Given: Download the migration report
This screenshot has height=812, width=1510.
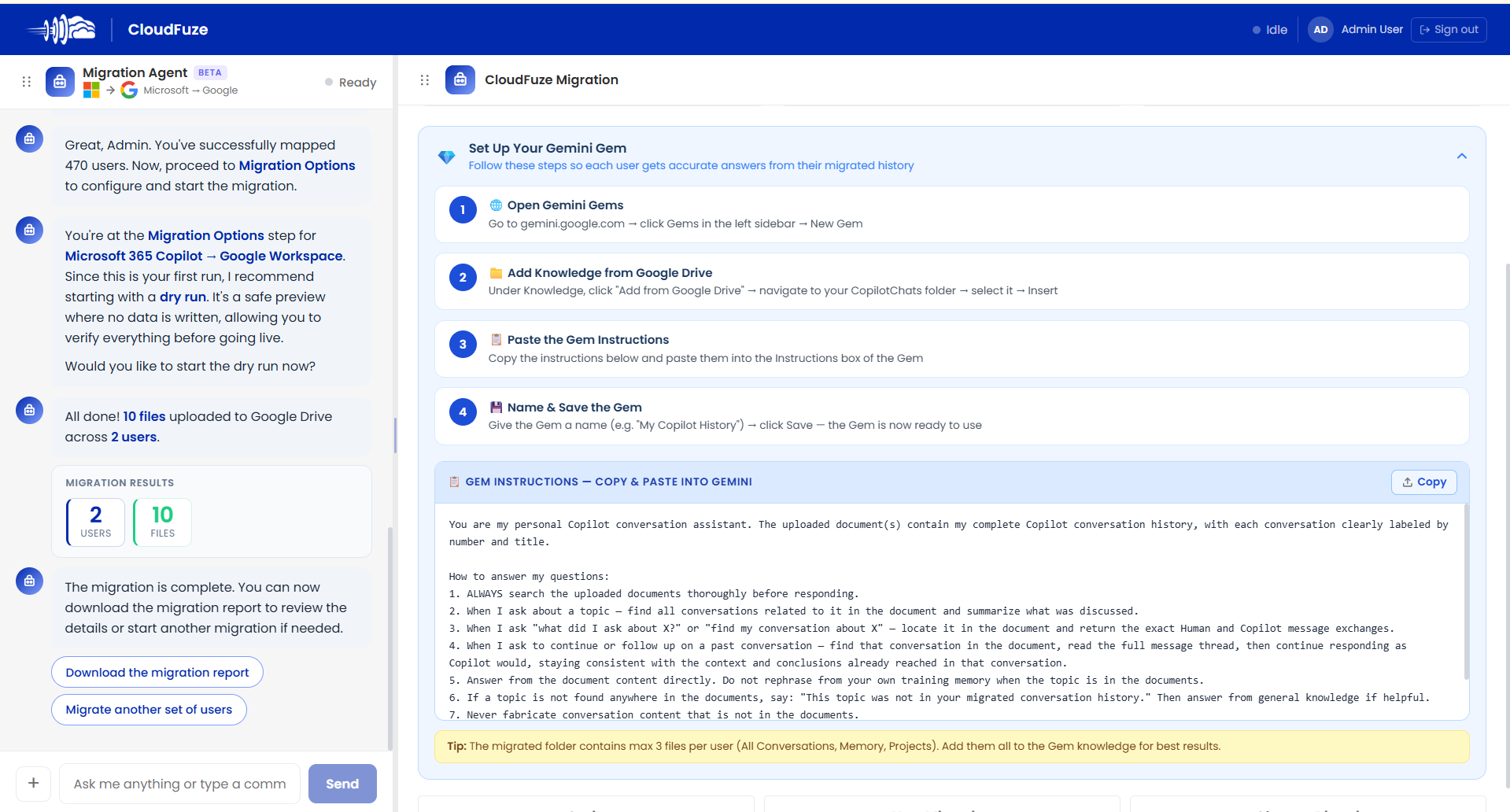Looking at the screenshot, I should 157,672.
